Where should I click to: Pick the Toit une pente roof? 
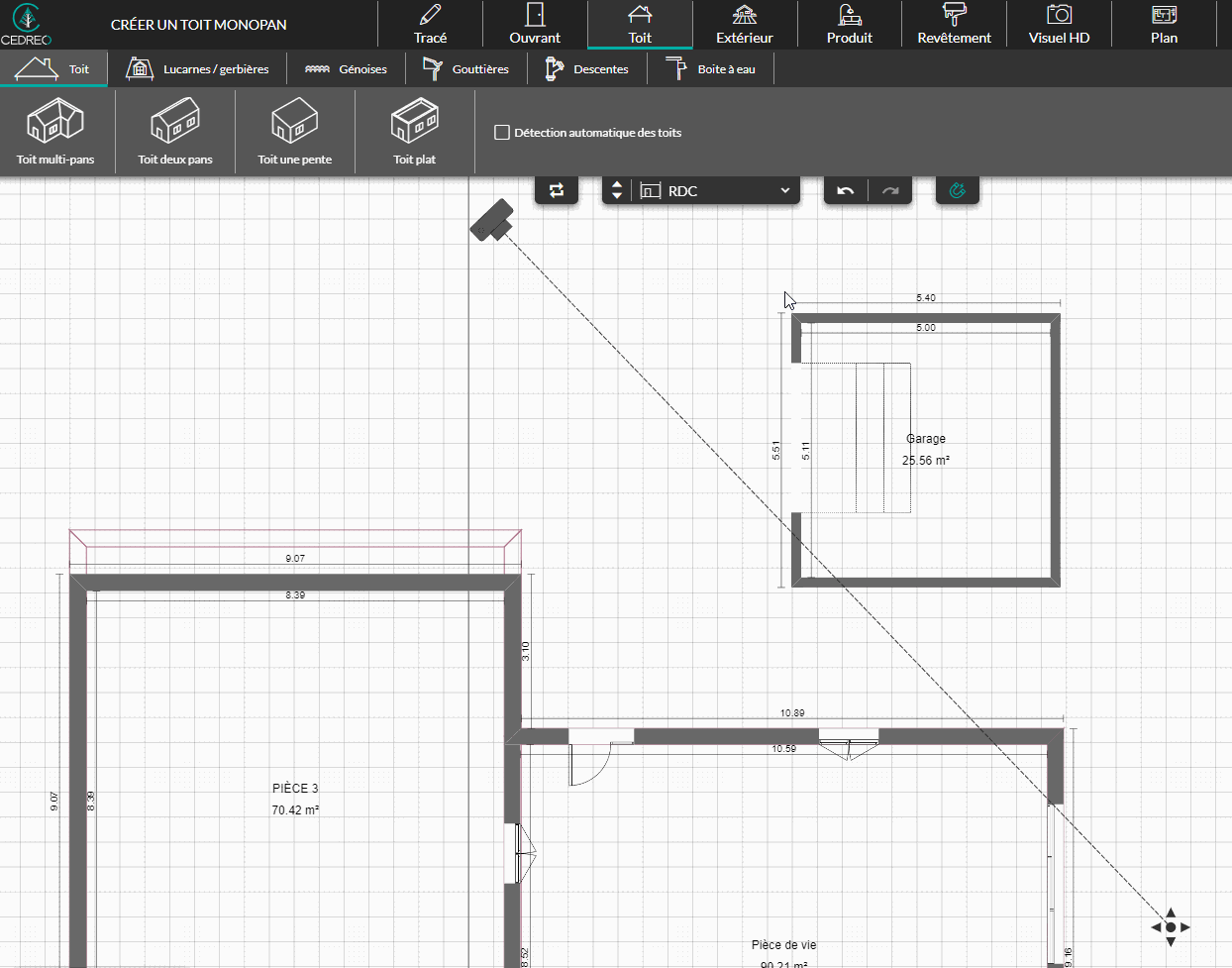[x=294, y=131]
